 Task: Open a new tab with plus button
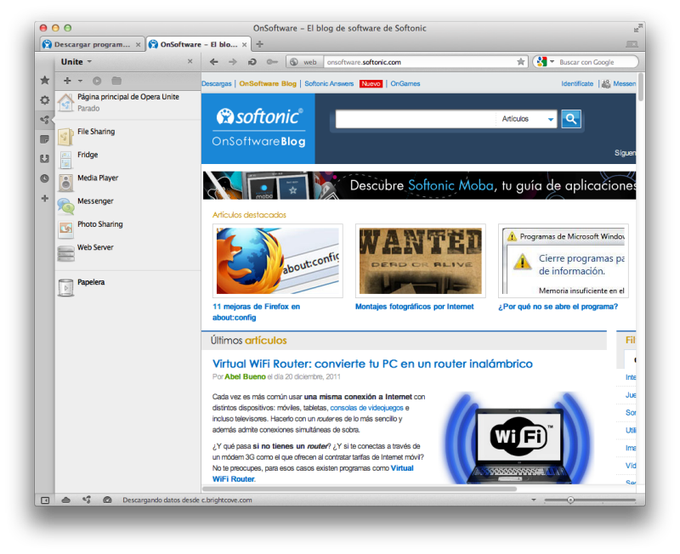[260, 44]
